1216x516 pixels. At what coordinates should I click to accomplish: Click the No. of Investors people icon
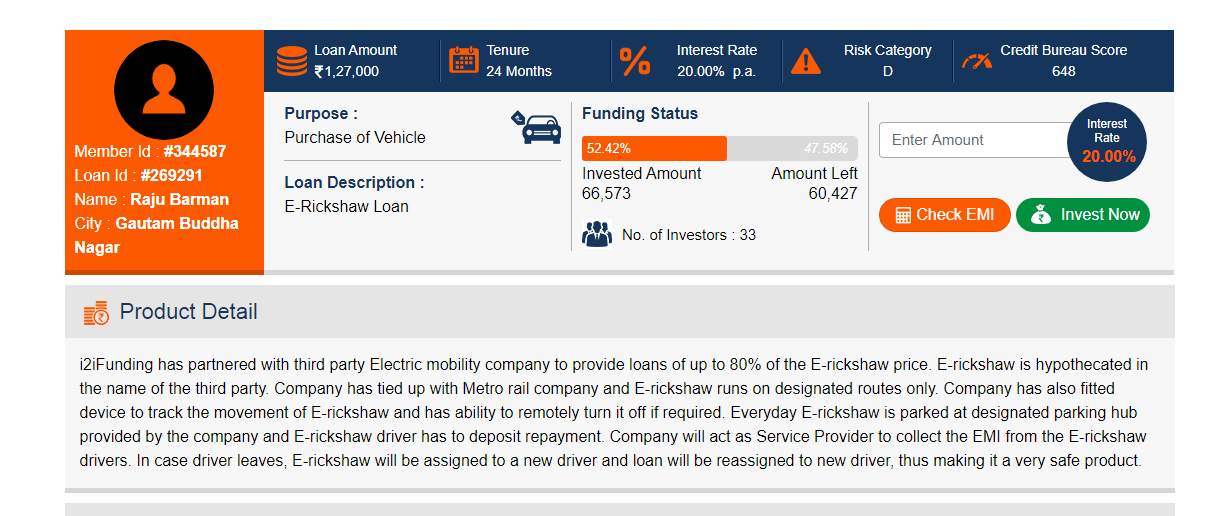pos(597,235)
